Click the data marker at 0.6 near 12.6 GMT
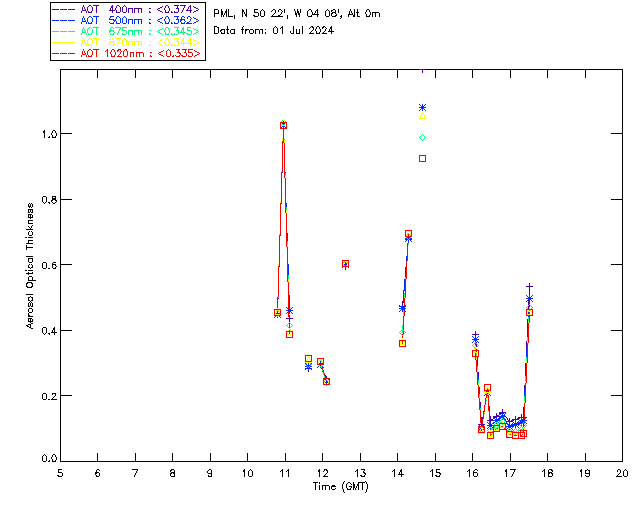The image size is (640, 512). [x=345, y=264]
